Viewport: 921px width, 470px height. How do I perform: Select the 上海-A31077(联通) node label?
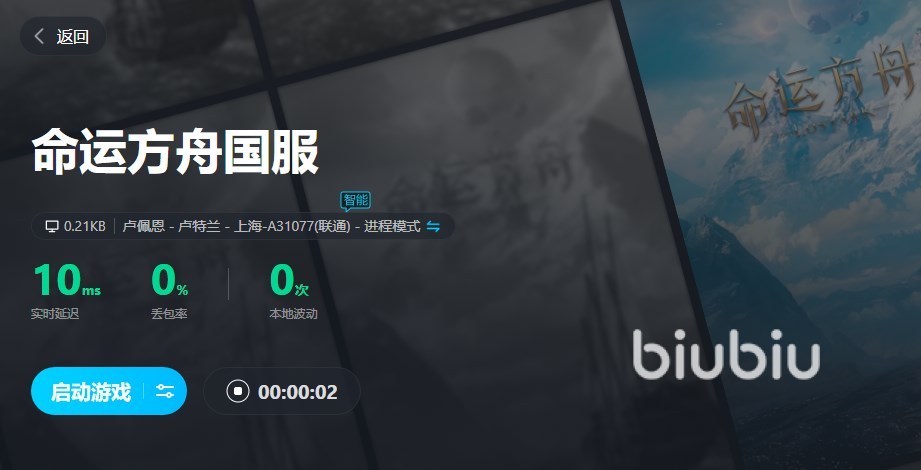point(292,226)
